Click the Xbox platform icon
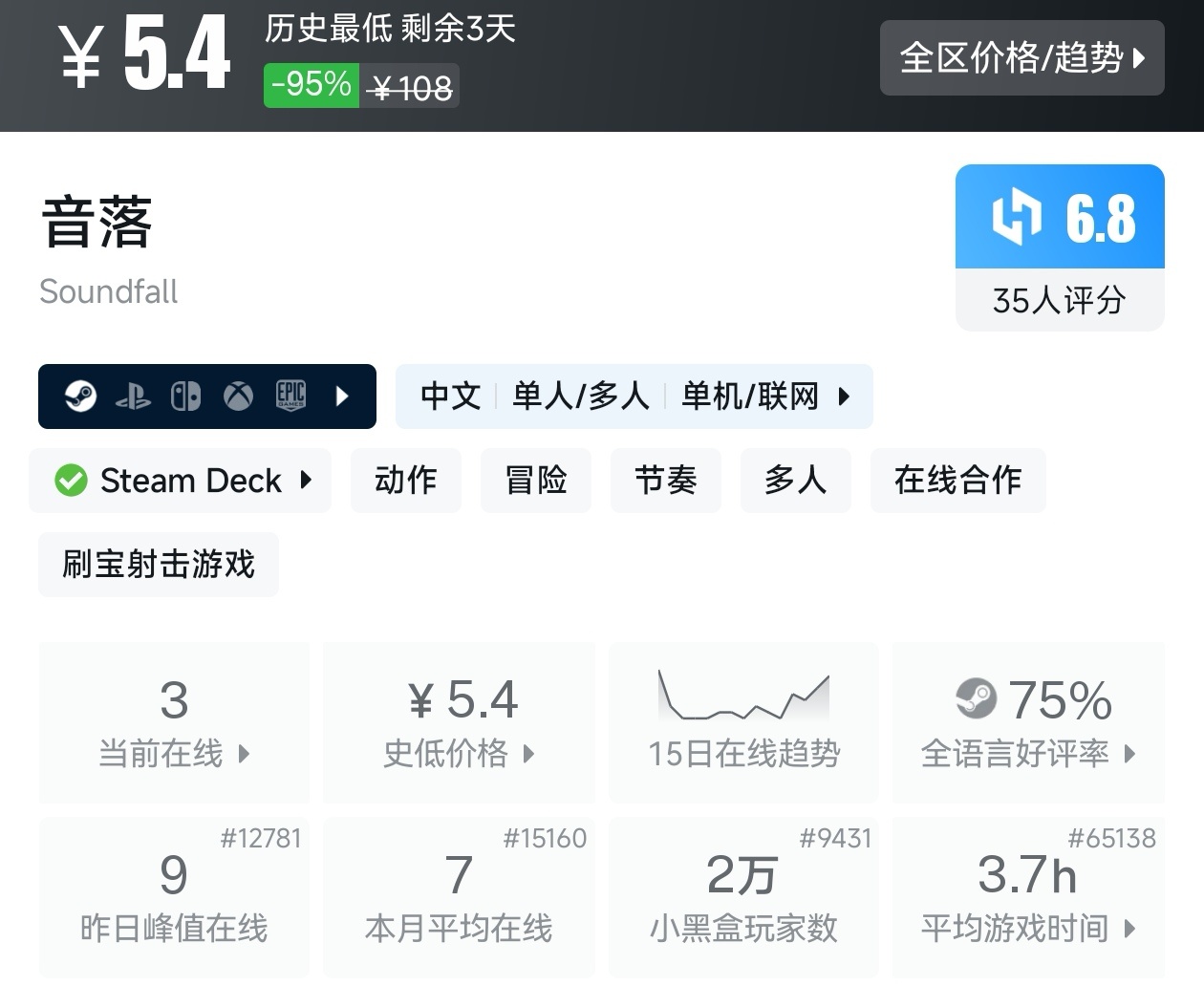The image size is (1204, 986). (238, 396)
